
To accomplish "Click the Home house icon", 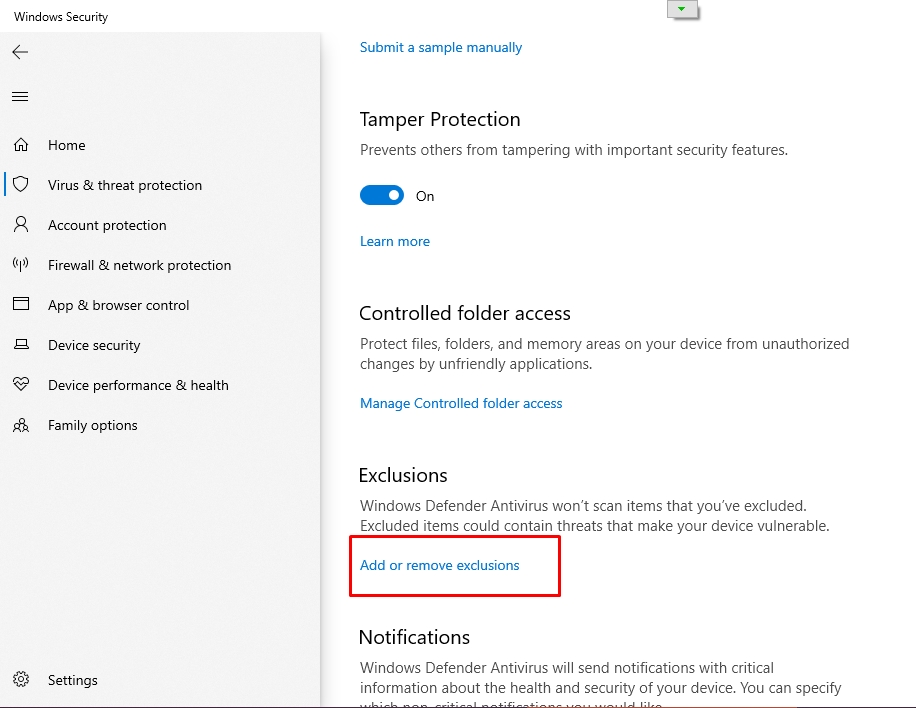I will pos(21,145).
